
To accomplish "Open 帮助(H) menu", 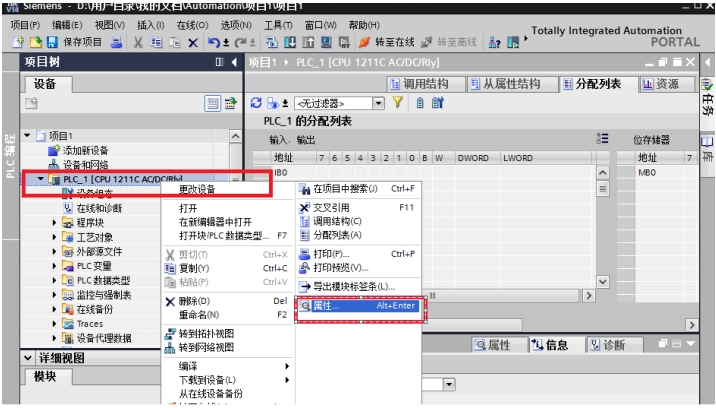I will [x=364, y=25].
